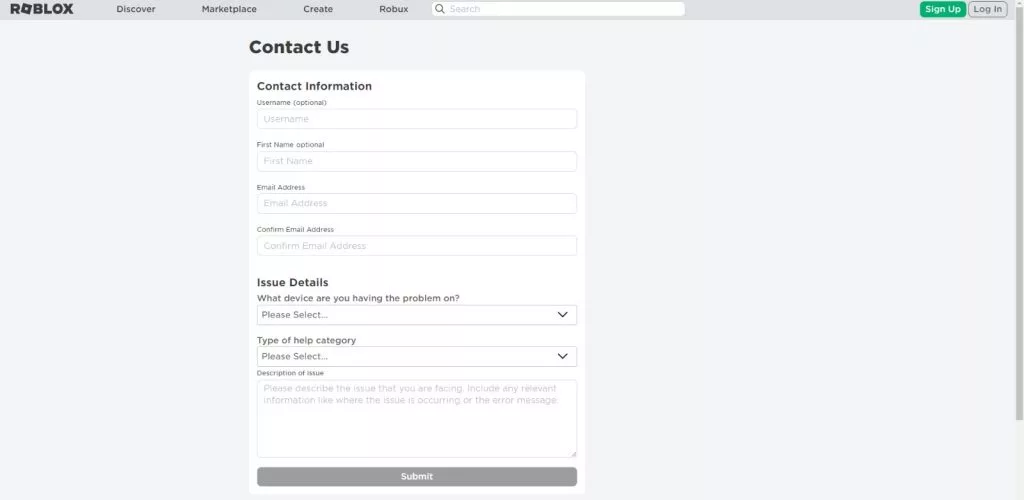Screen dimensions: 1024x500
Task: Click the device dropdown chevron arrow
Action: tap(563, 315)
